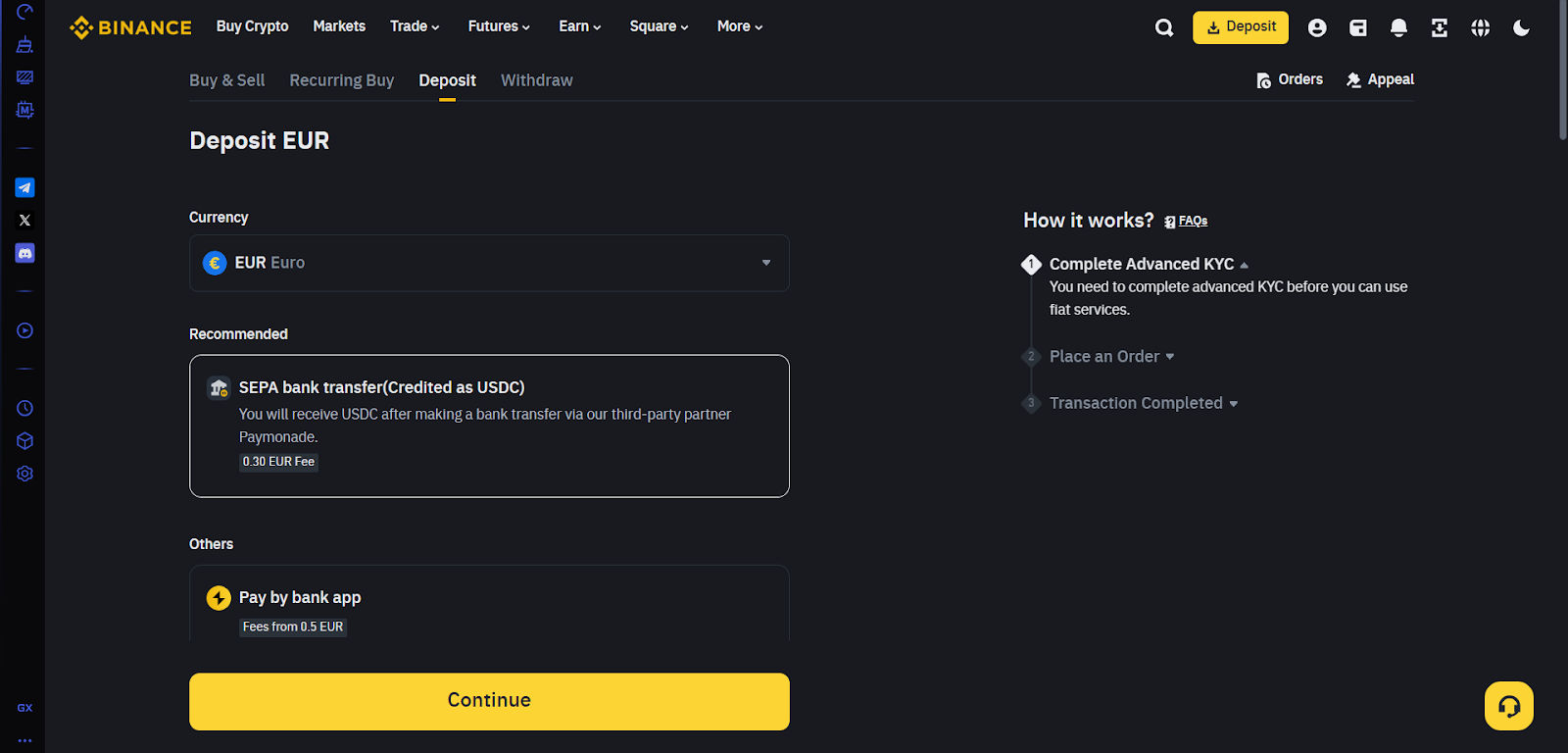Screen dimensions: 1568x753
Task: Click the Binance logo
Action: click(130, 27)
